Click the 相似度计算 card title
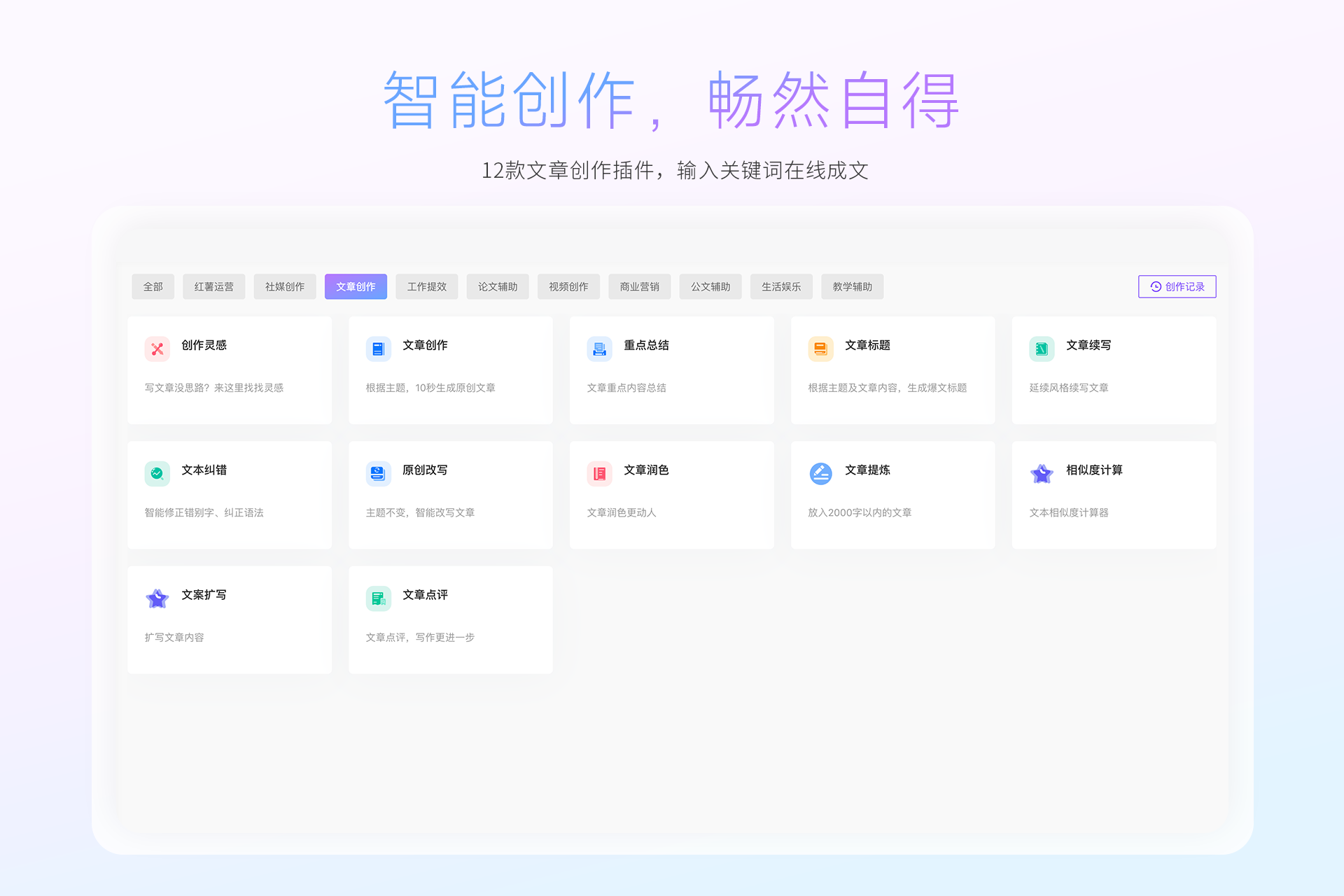The height and width of the screenshot is (896, 1344). [1094, 470]
